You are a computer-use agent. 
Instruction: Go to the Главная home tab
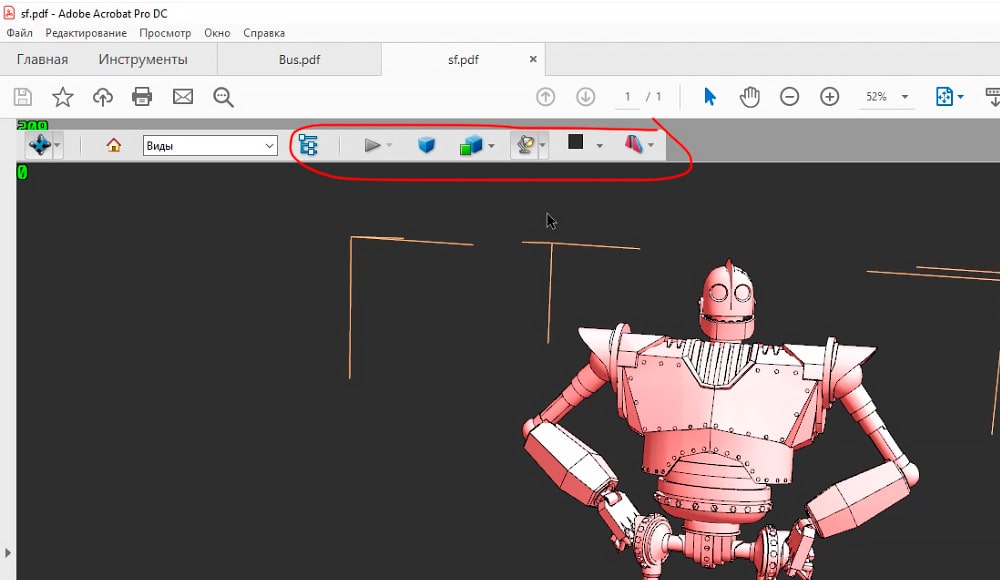pyautogui.click(x=42, y=59)
